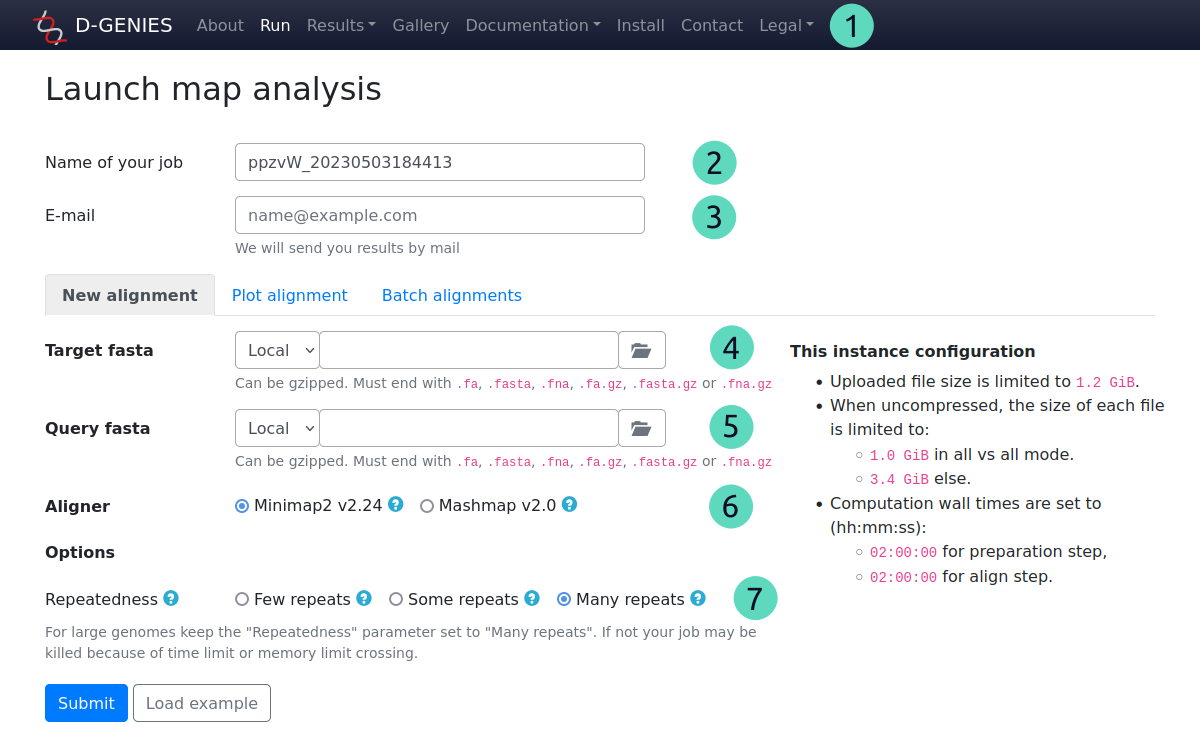Click help icon next to Mashmap v2.0
This screenshot has height=748, width=1200.
[x=569, y=505]
